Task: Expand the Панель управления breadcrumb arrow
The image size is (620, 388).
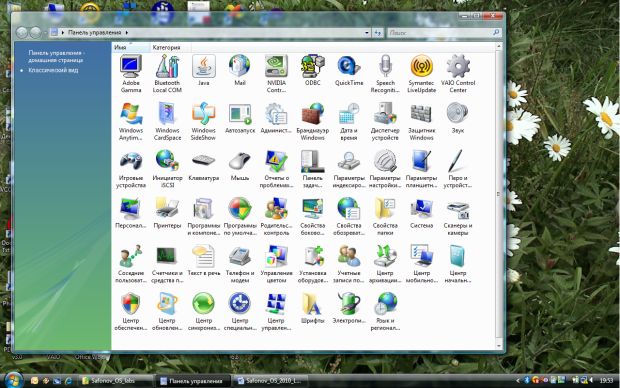Action: pos(127,32)
